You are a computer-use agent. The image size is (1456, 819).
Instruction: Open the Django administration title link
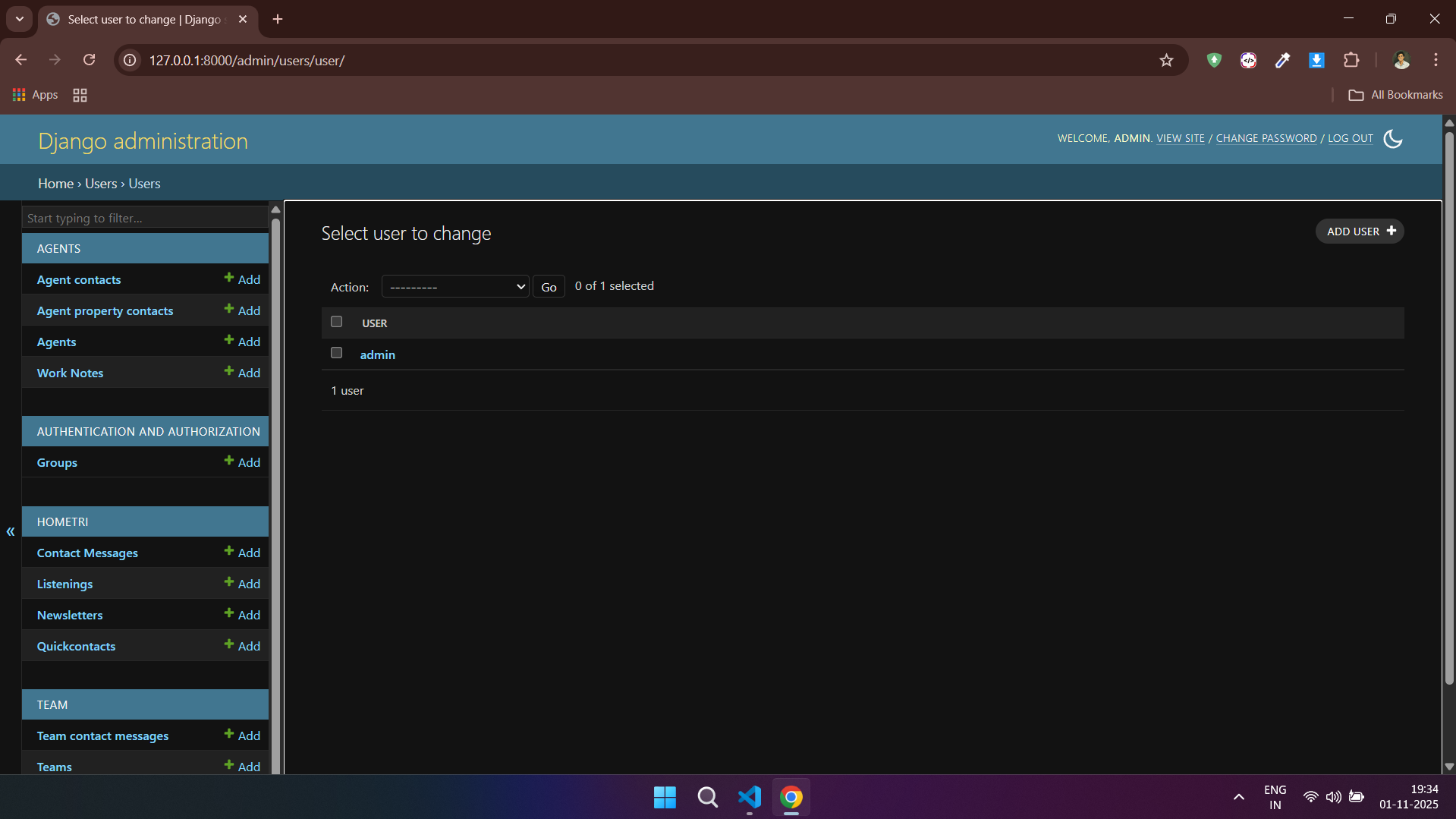click(x=143, y=141)
